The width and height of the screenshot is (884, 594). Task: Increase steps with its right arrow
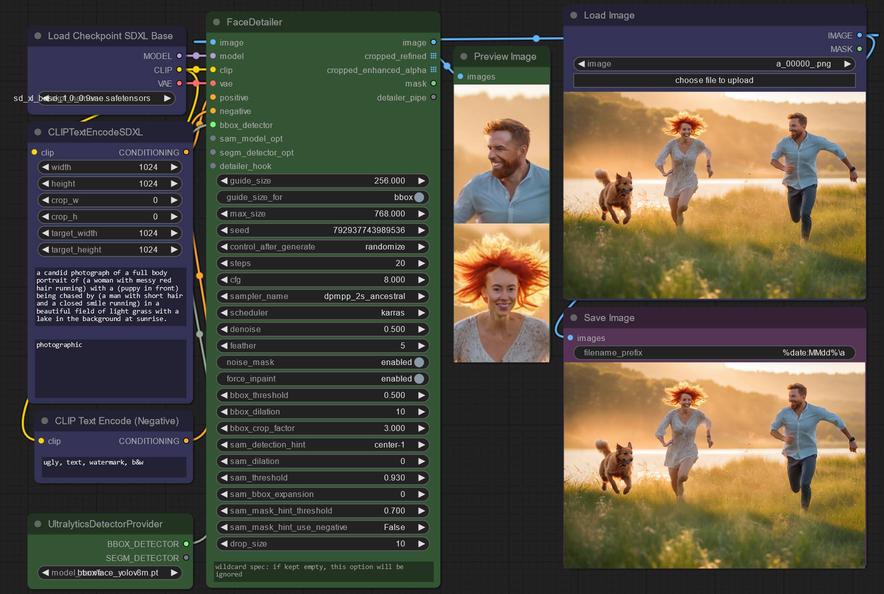pyautogui.click(x=421, y=263)
